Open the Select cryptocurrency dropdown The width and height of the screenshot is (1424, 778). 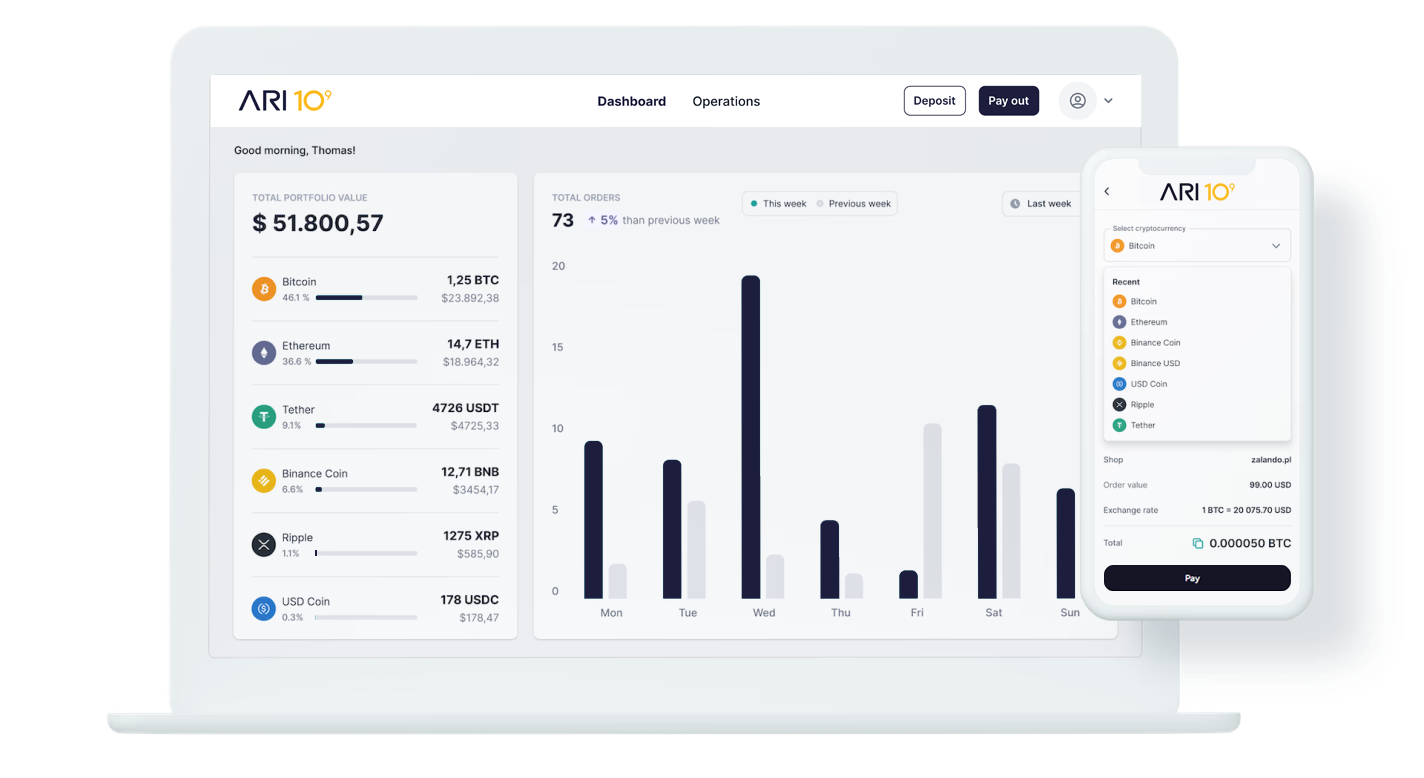pos(1197,246)
